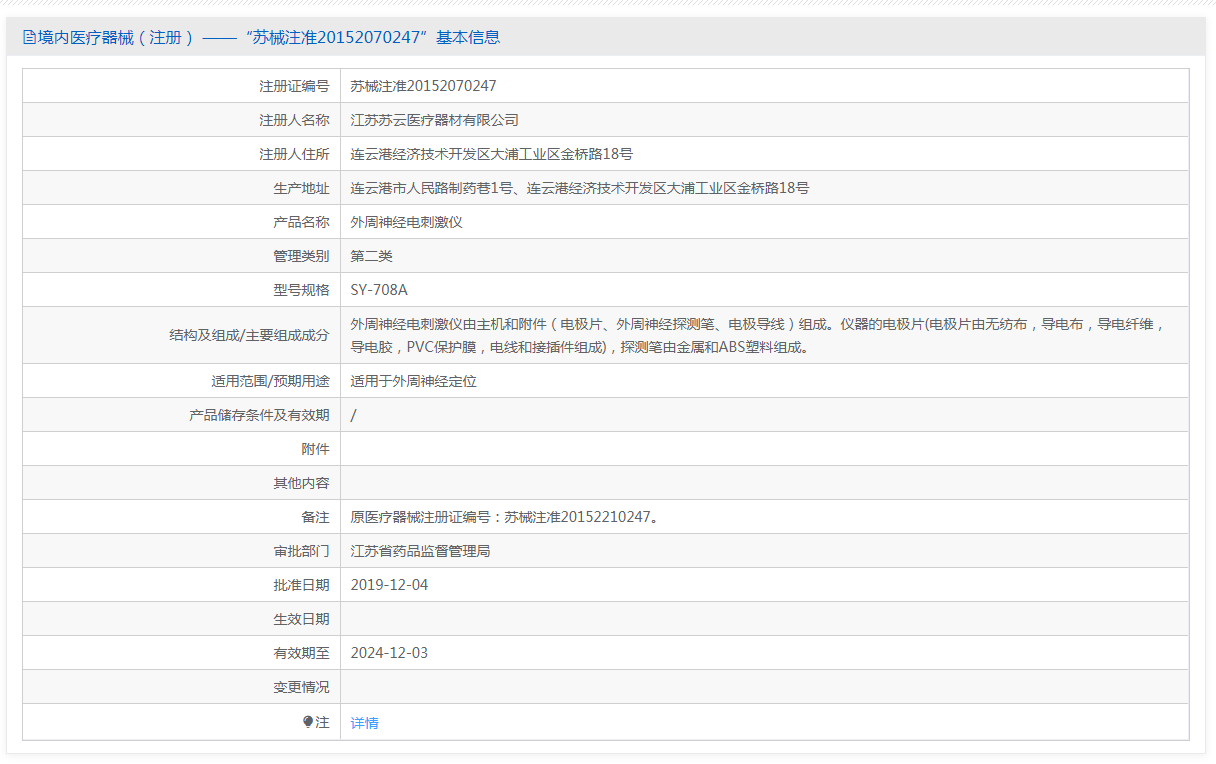The height and width of the screenshot is (764, 1216).
Task: Click the 变更情况 label
Action: 301,687
